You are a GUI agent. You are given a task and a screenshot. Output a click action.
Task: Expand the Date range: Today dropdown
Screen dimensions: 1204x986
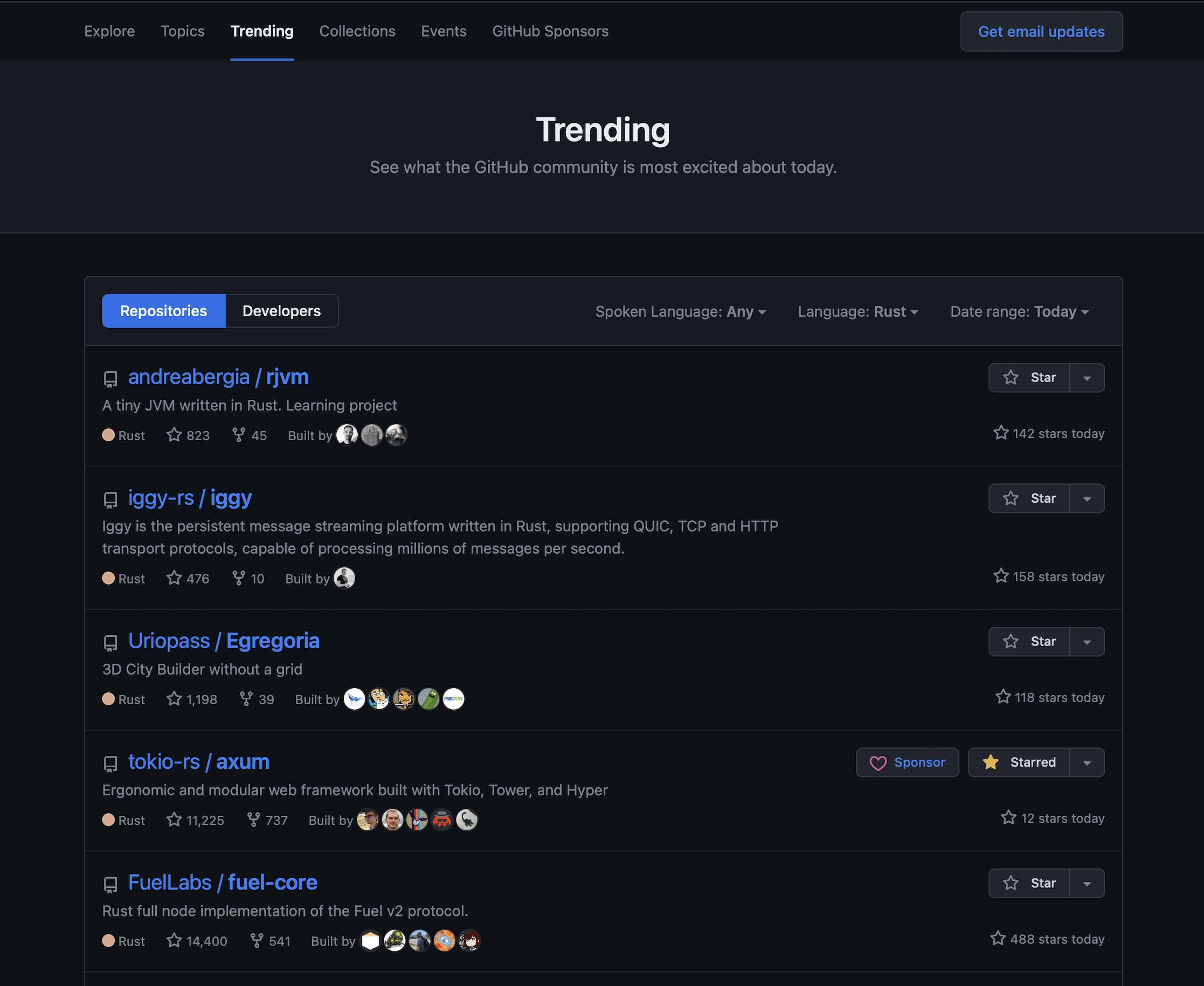(1019, 312)
